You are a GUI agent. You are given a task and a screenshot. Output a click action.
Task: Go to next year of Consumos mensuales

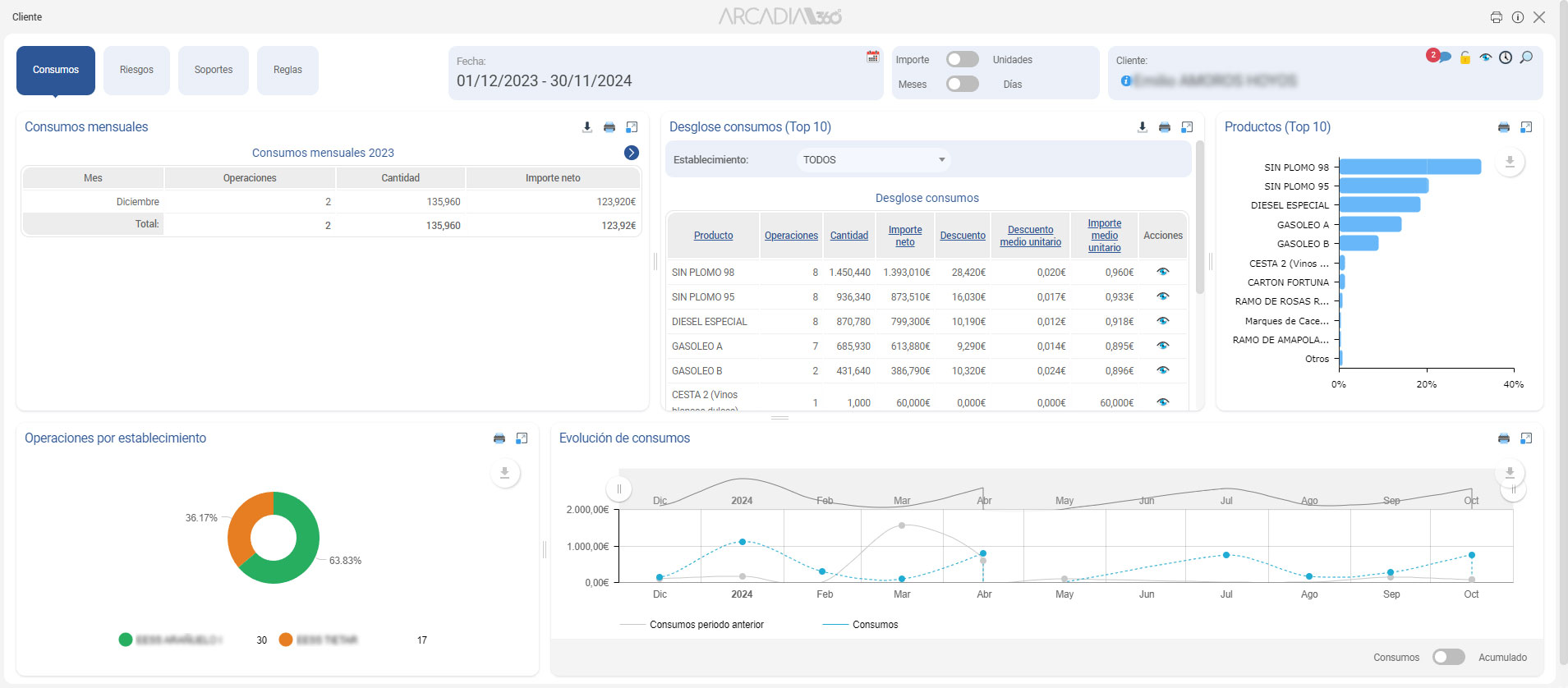coord(631,153)
